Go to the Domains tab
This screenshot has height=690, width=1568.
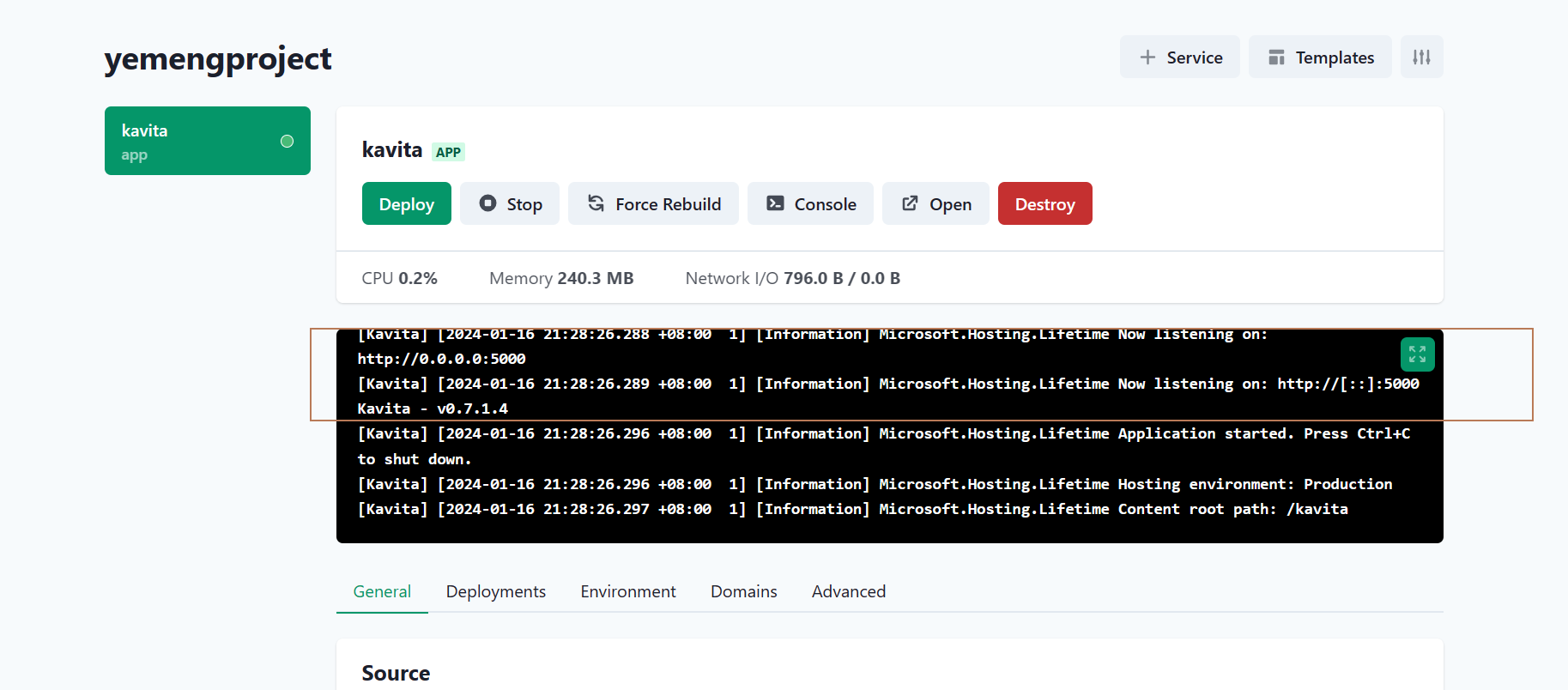(743, 591)
